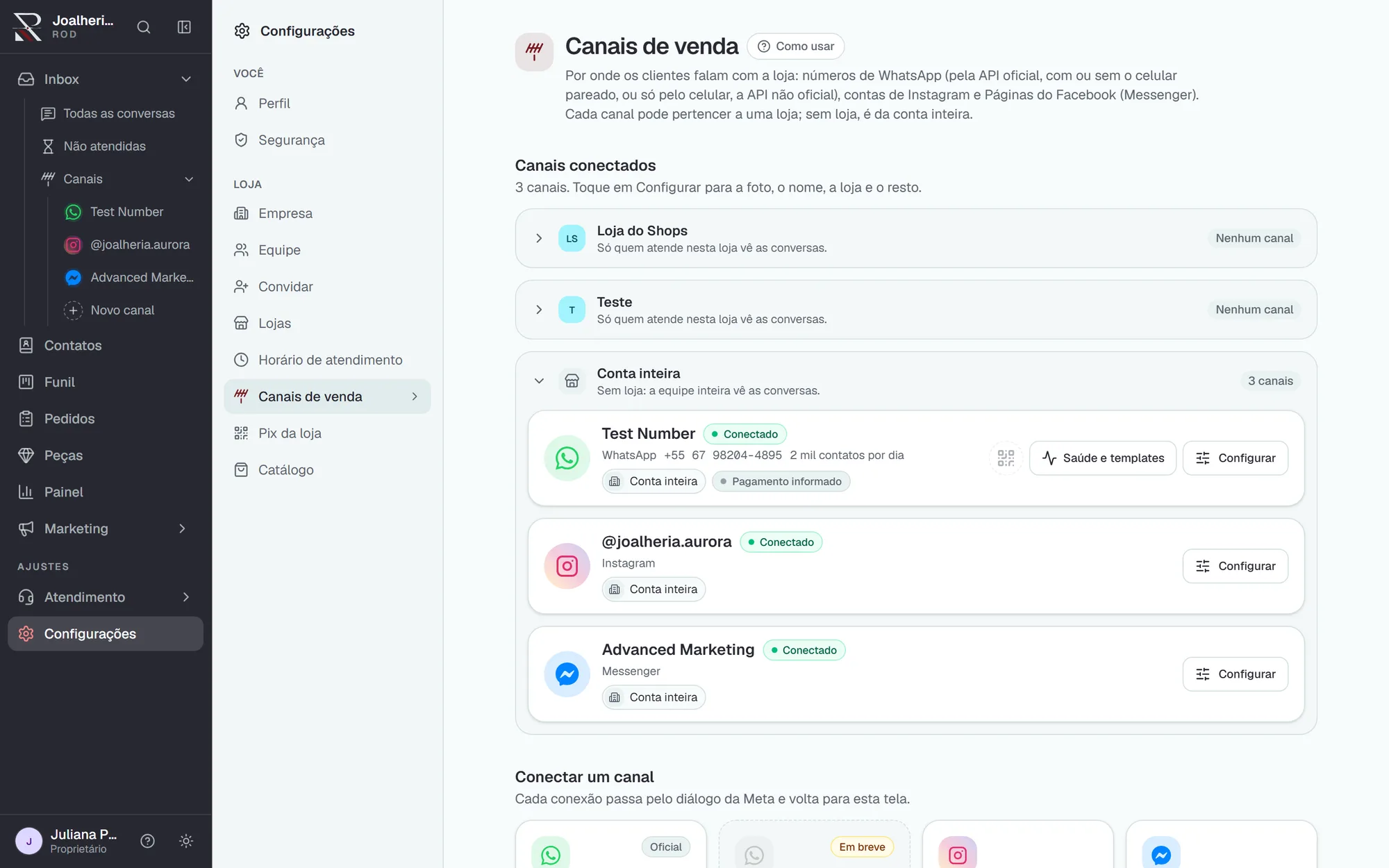1389x868 pixels.
Task: Click the Joalheria logo icon
Action: pyautogui.click(x=28, y=27)
